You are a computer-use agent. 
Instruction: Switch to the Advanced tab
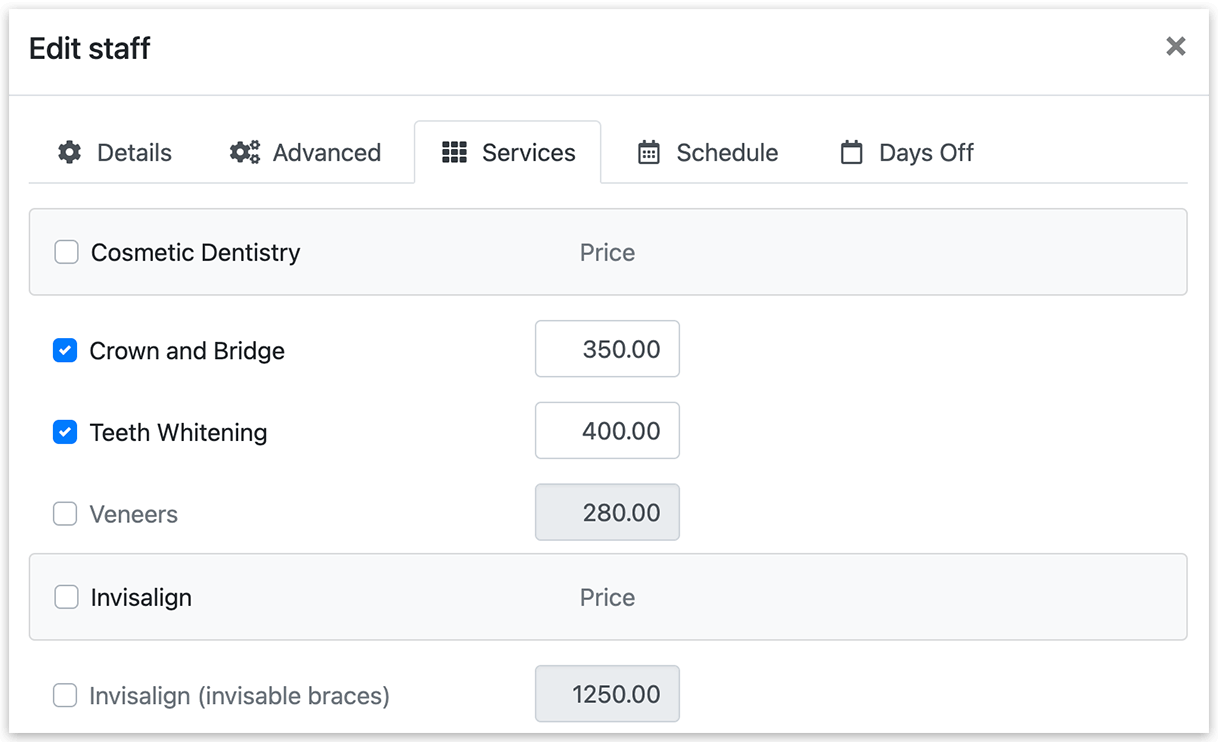[x=305, y=152]
